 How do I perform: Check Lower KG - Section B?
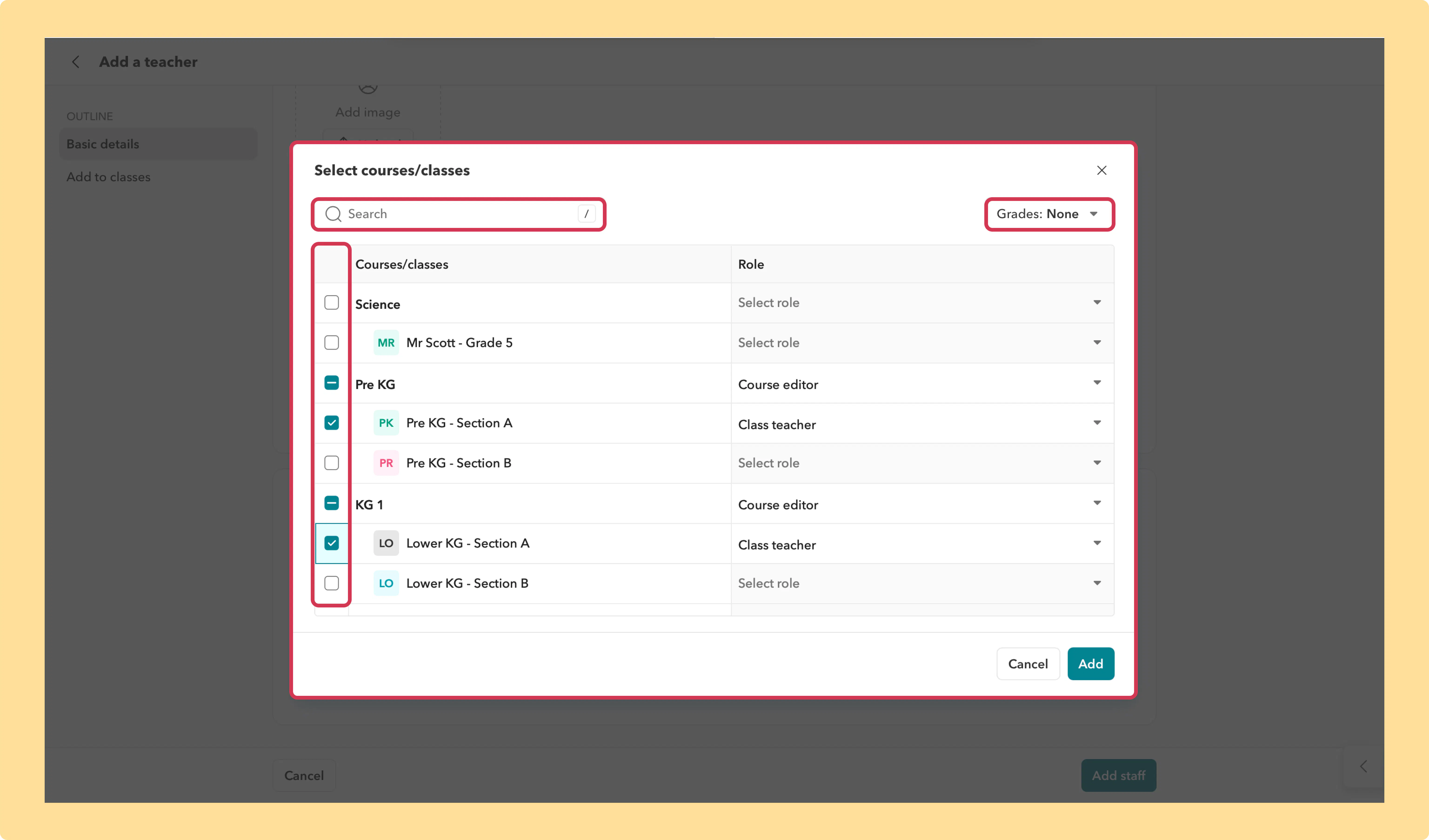[x=332, y=583]
